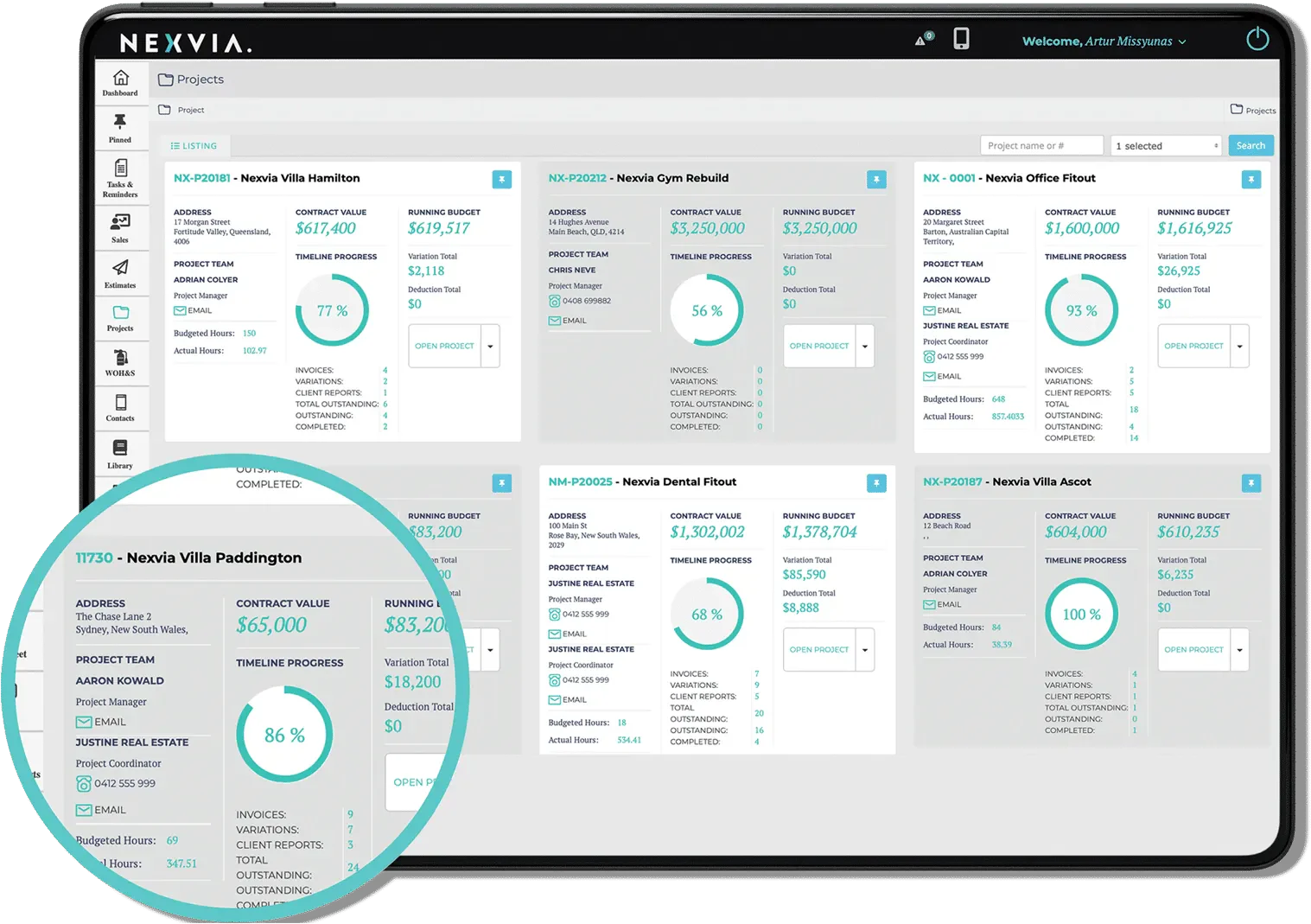Expand Open Project arrow for Villa Paddington
This screenshot has width=1311, height=924.
point(490,650)
